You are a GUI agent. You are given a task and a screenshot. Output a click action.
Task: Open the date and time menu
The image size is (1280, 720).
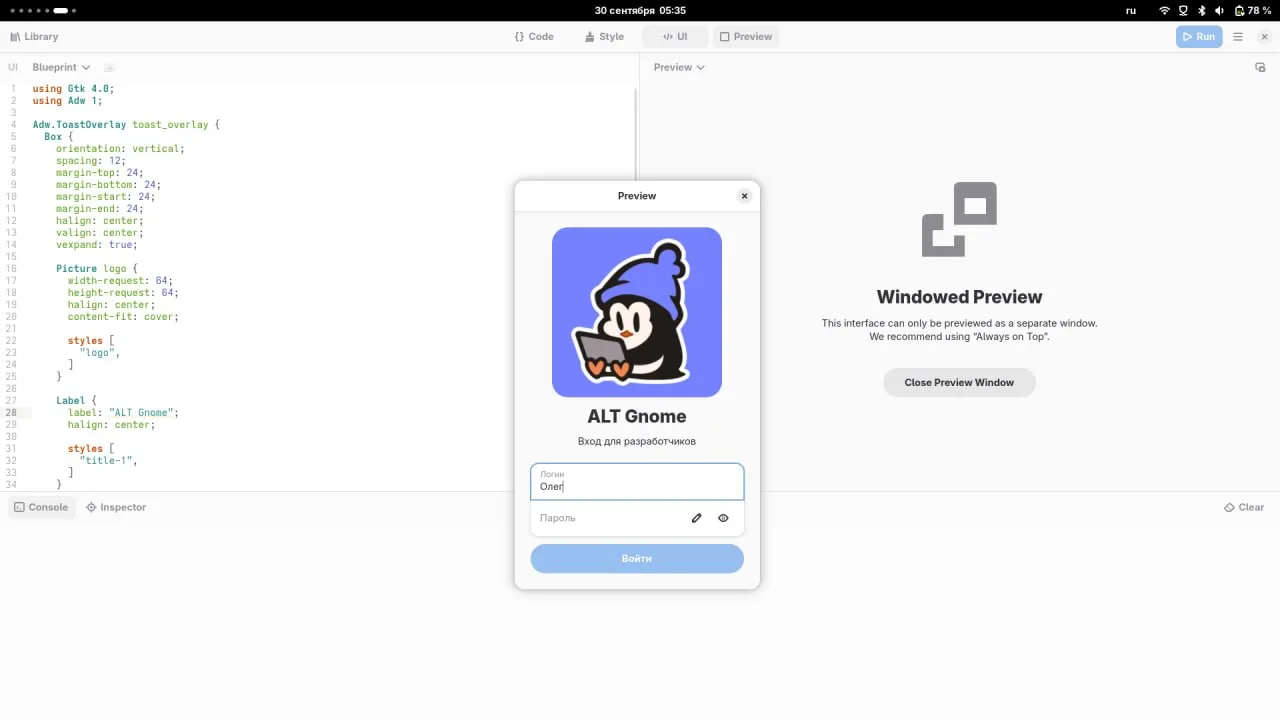click(x=640, y=10)
